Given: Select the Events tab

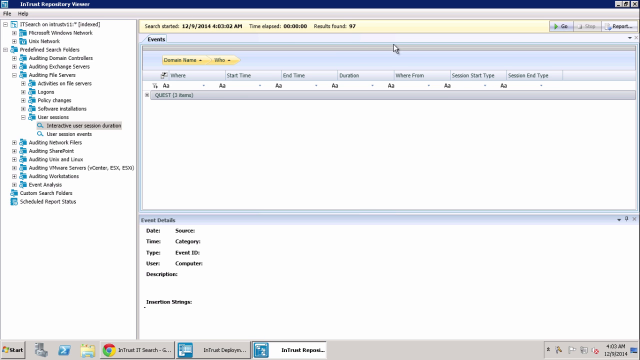Looking at the screenshot, I should (156, 39).
